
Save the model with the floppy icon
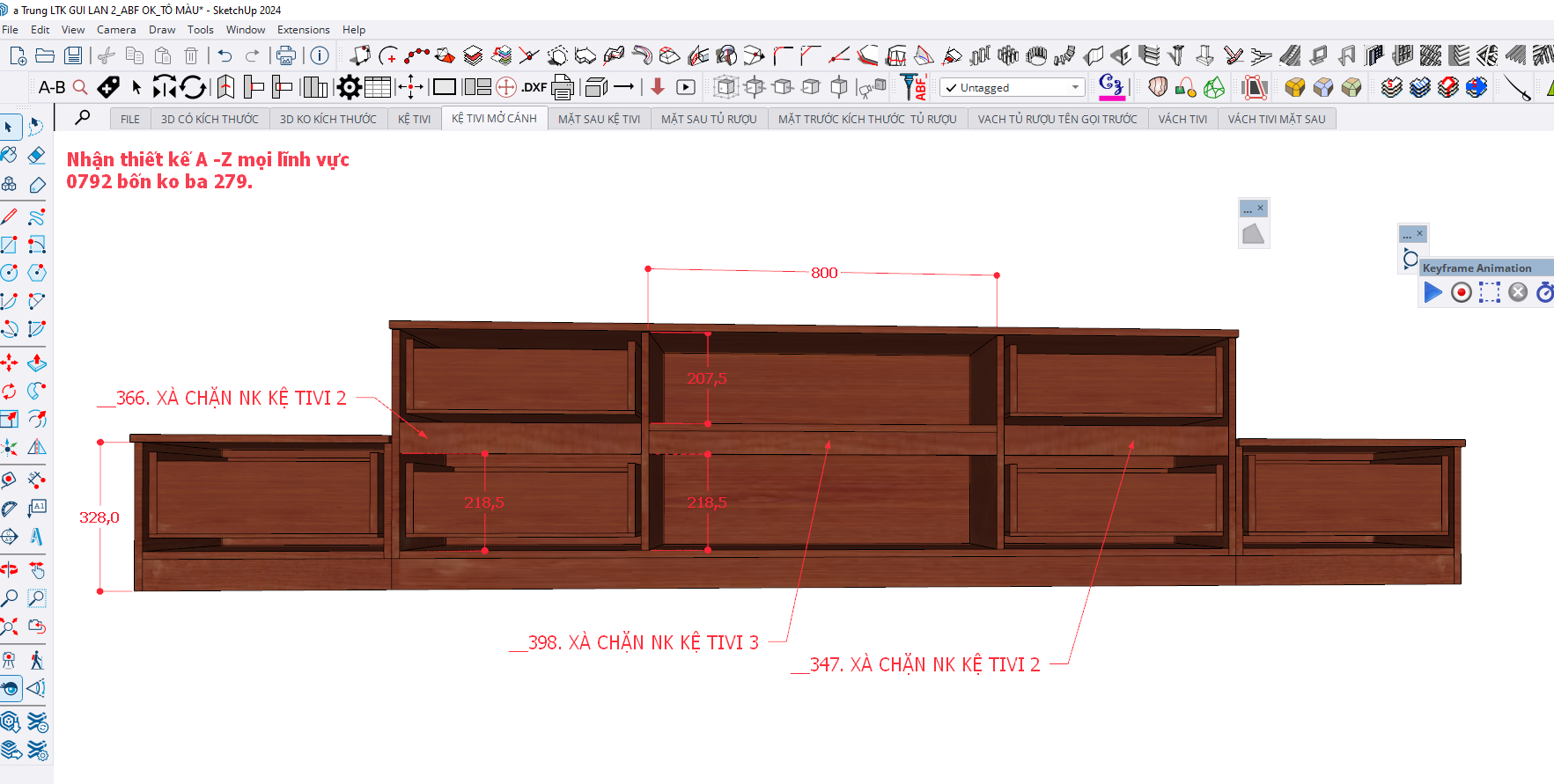click(73, 56)
